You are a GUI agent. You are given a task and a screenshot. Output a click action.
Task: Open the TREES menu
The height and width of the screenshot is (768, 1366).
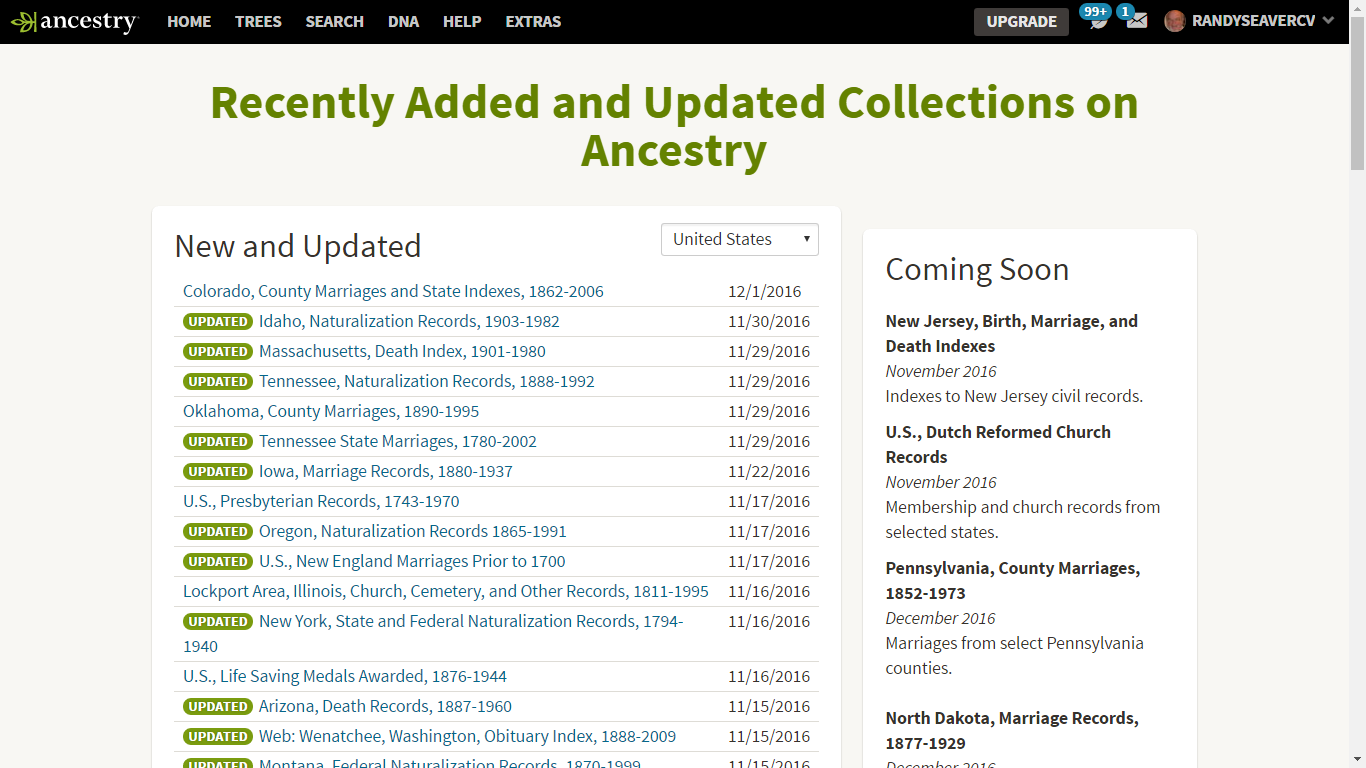point(258,21)
